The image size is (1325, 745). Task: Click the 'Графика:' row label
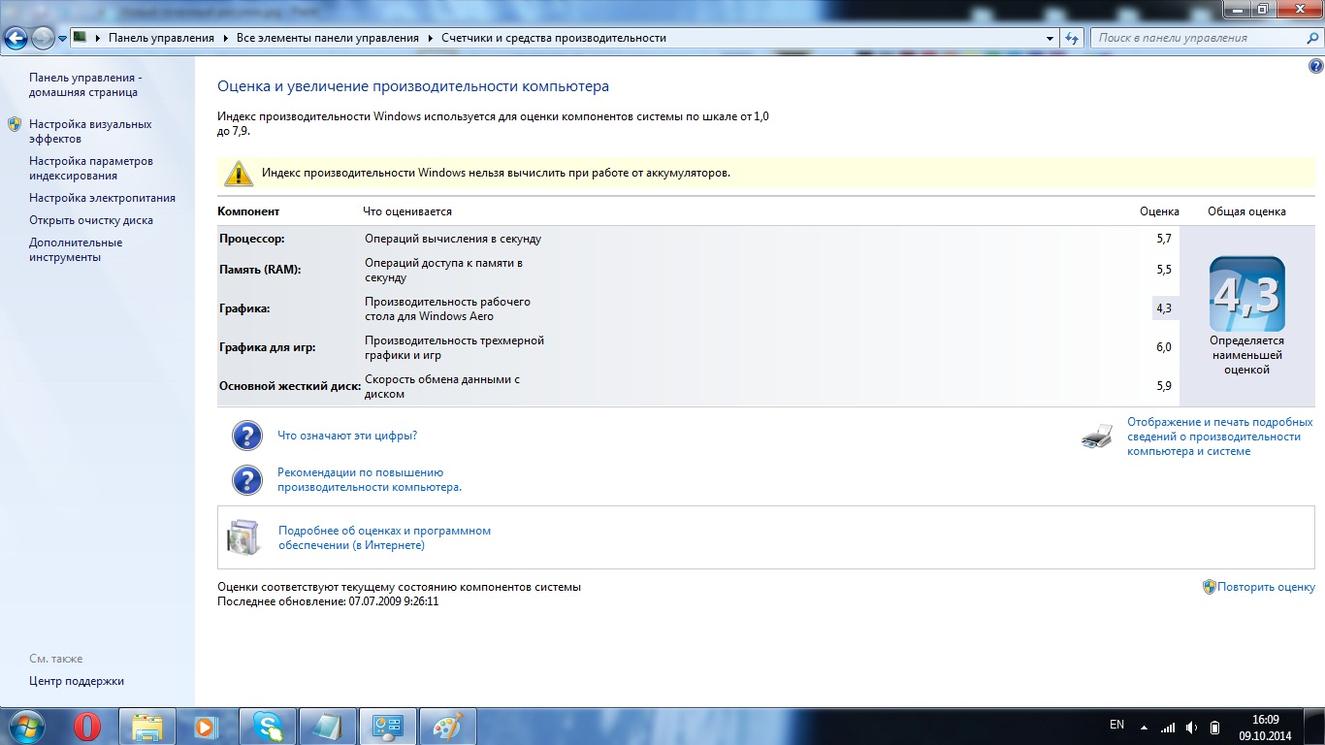244,308
